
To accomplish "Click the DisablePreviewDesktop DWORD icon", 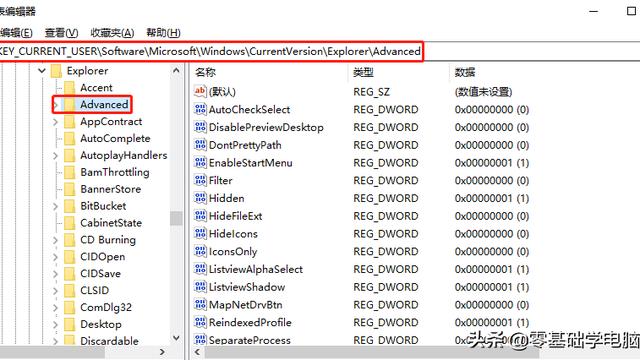I will coord(200,127).
